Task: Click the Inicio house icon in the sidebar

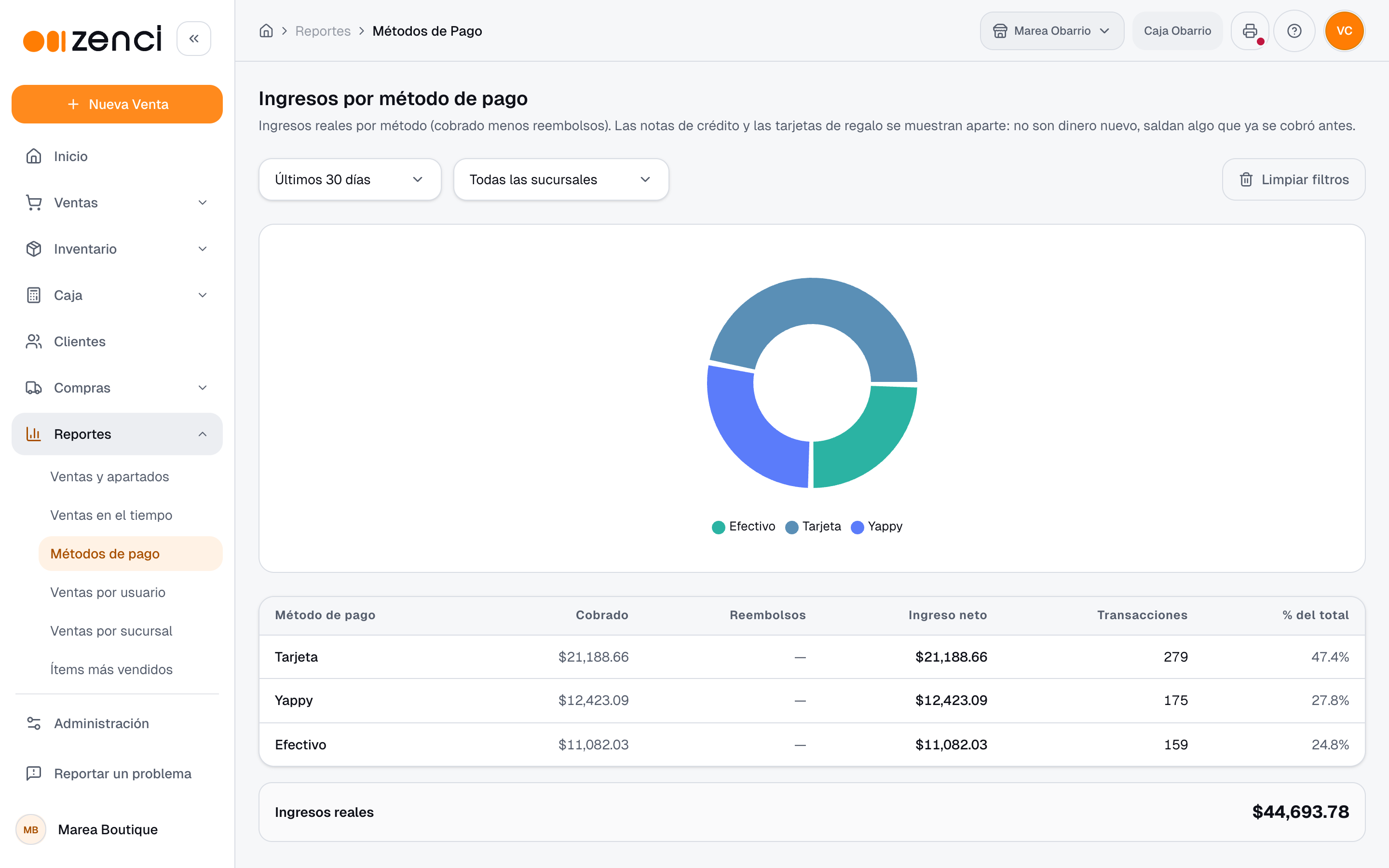Action: pyautogui.click(x=34, y=156)
